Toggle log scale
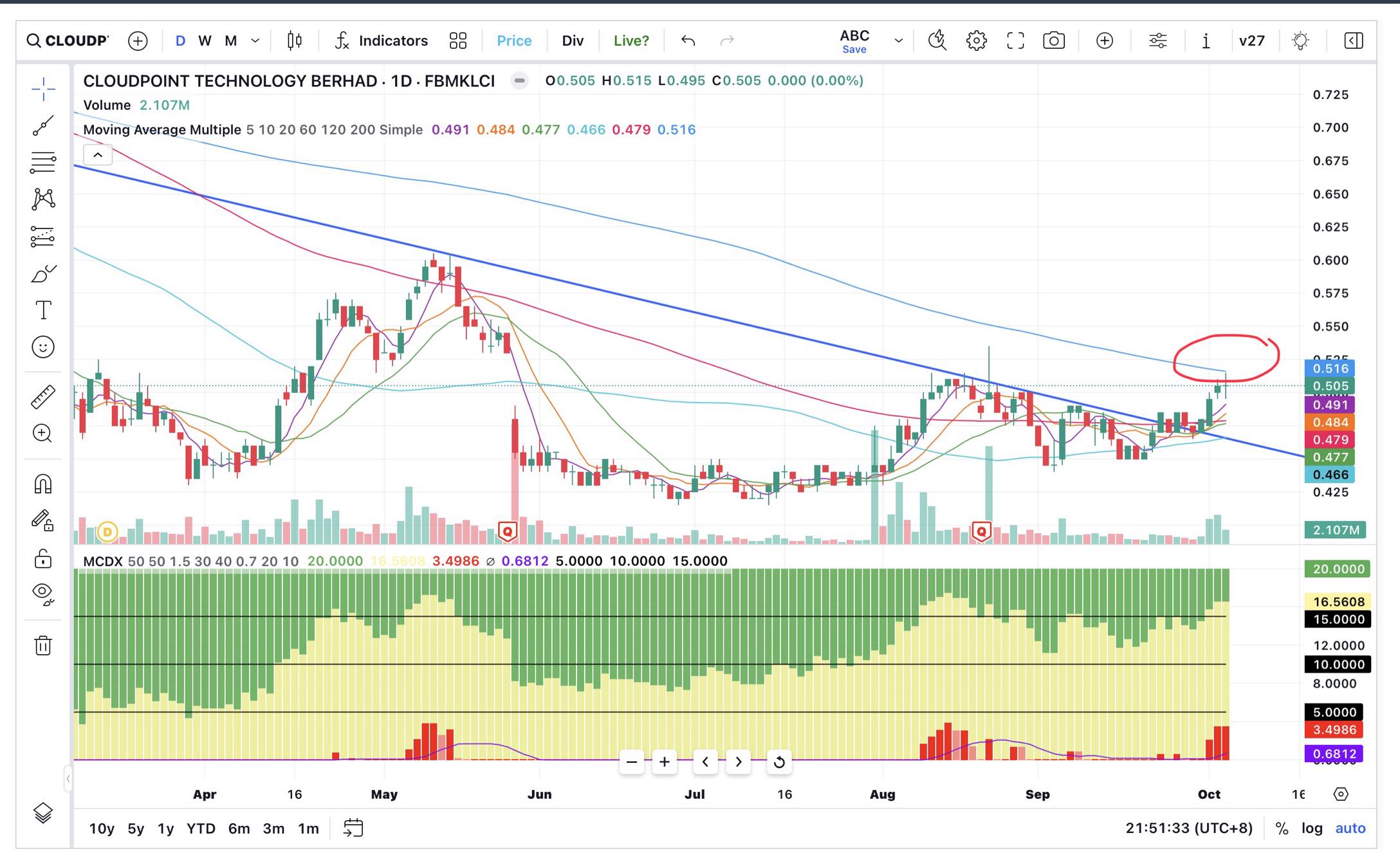The height and width of the screenshot is (851, 1400). pyautogui.click(x=1312, y=828)
